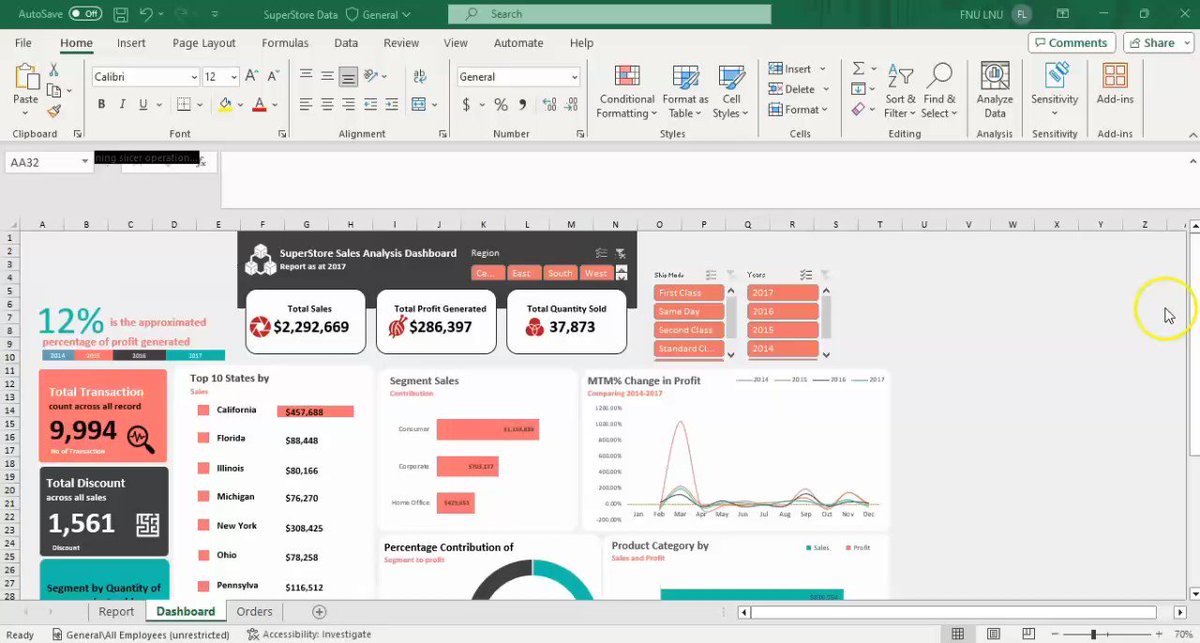1200x643 pixels.
Task: Click the Increase Indent icon
Action: click(394, 105)
